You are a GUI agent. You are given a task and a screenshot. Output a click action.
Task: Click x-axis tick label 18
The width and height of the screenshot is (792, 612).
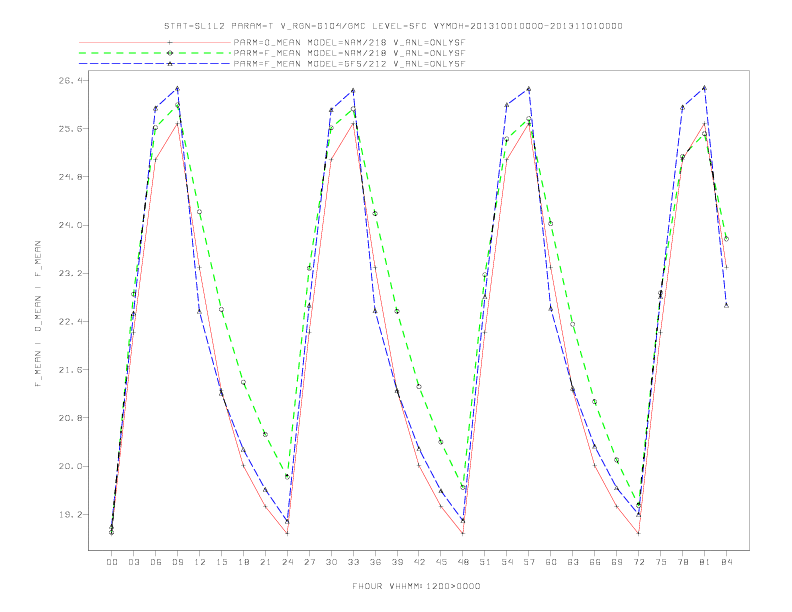[x=243, y=562]
